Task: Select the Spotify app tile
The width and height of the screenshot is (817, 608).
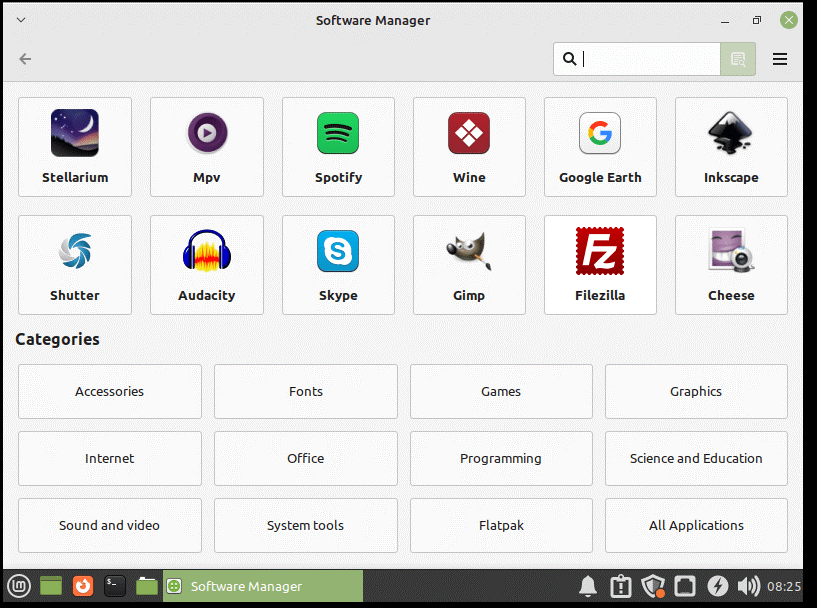Action: (338, 147)
